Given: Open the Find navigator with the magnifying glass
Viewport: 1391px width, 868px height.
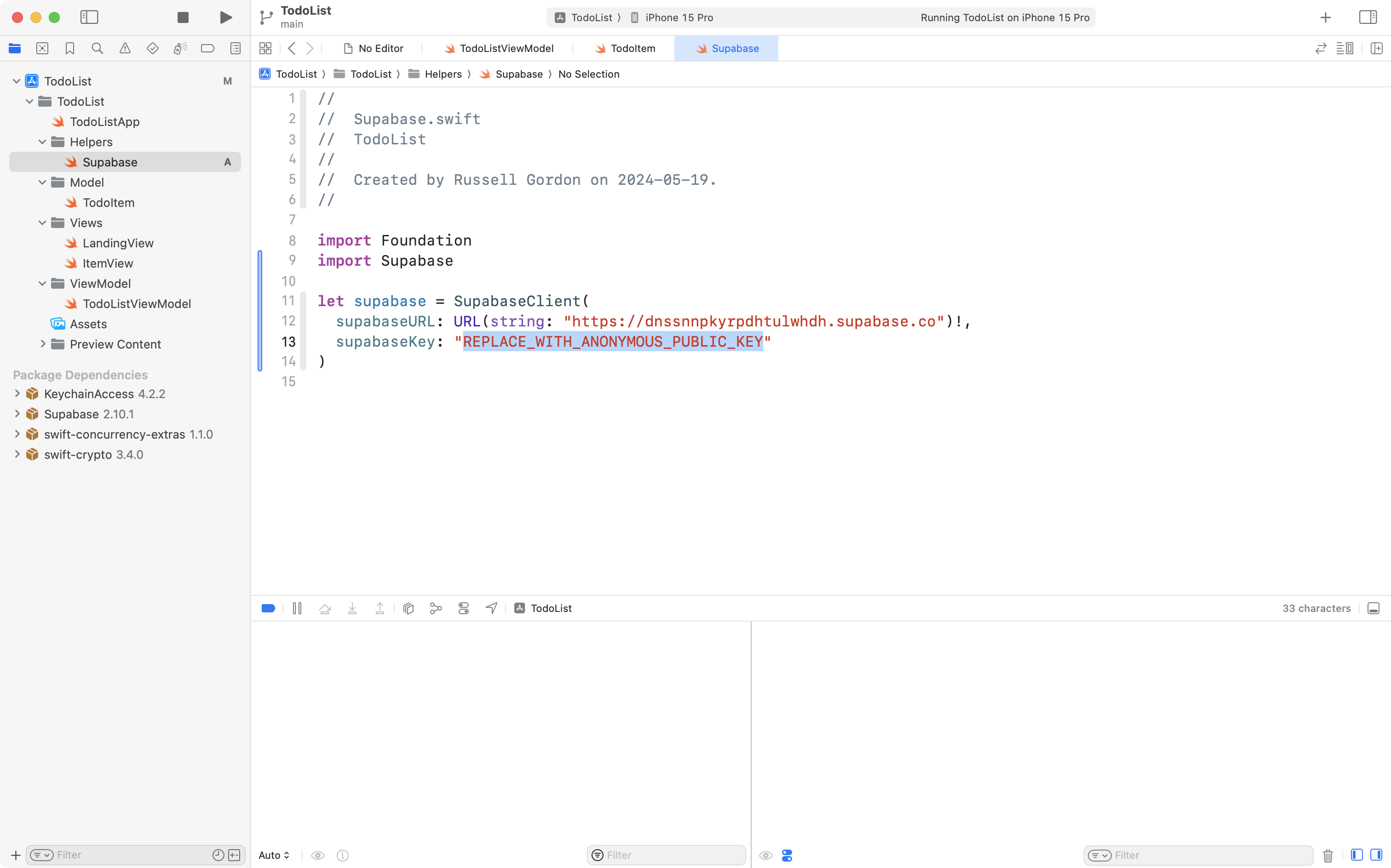Looking at the screenshot, I should click(97, 48).
